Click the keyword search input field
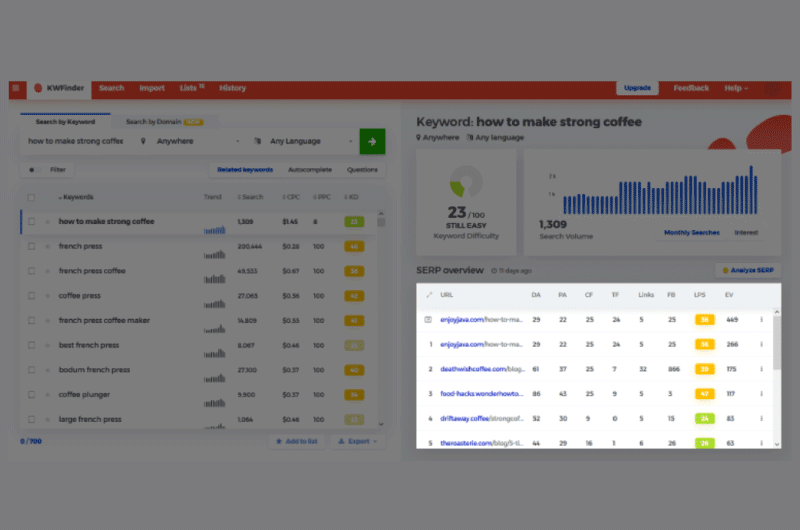Image resolution: width=800 pixels, height=530 pixels. [x=77, y=141]
